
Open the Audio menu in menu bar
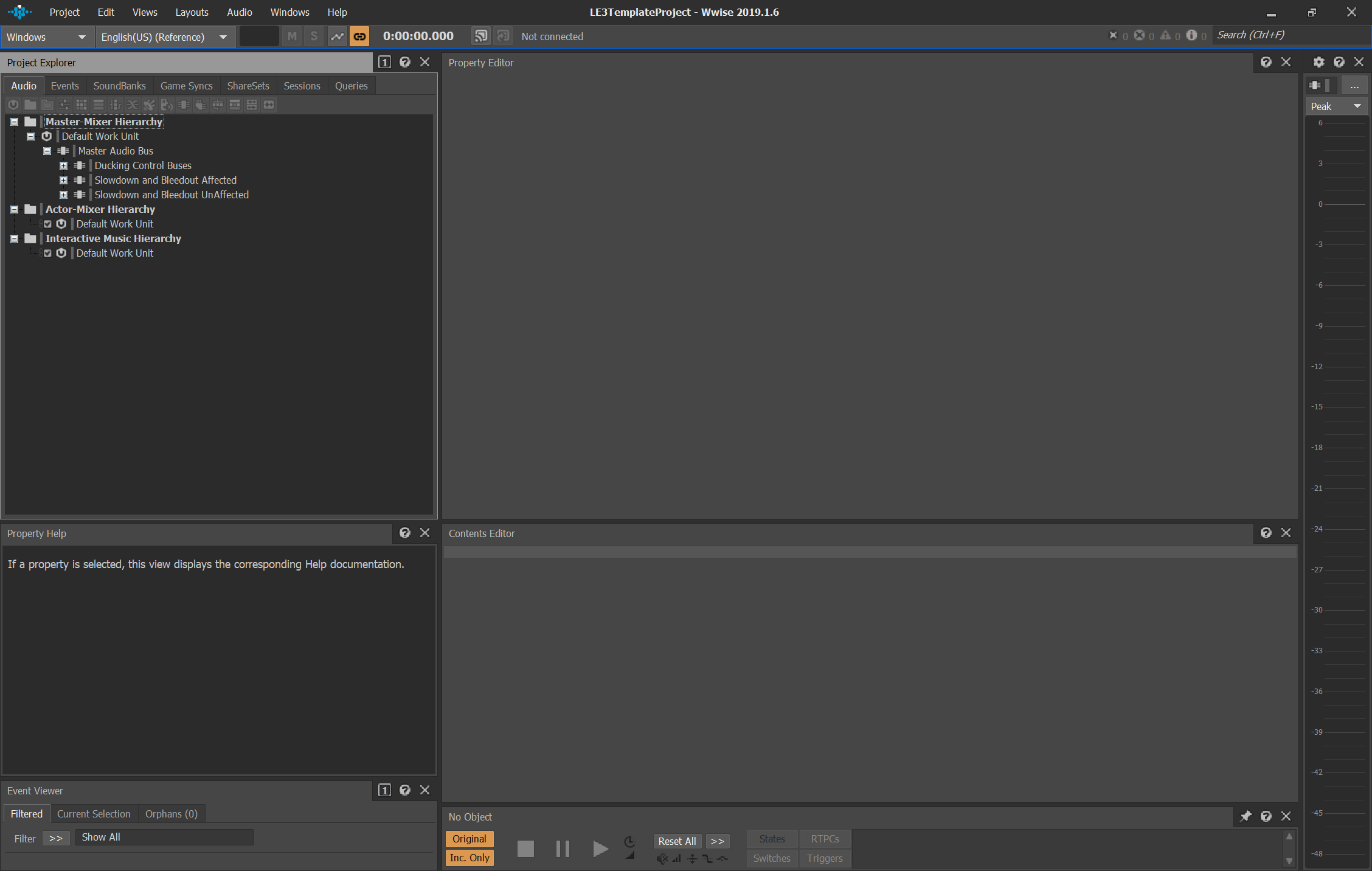(x=240, y=12)
